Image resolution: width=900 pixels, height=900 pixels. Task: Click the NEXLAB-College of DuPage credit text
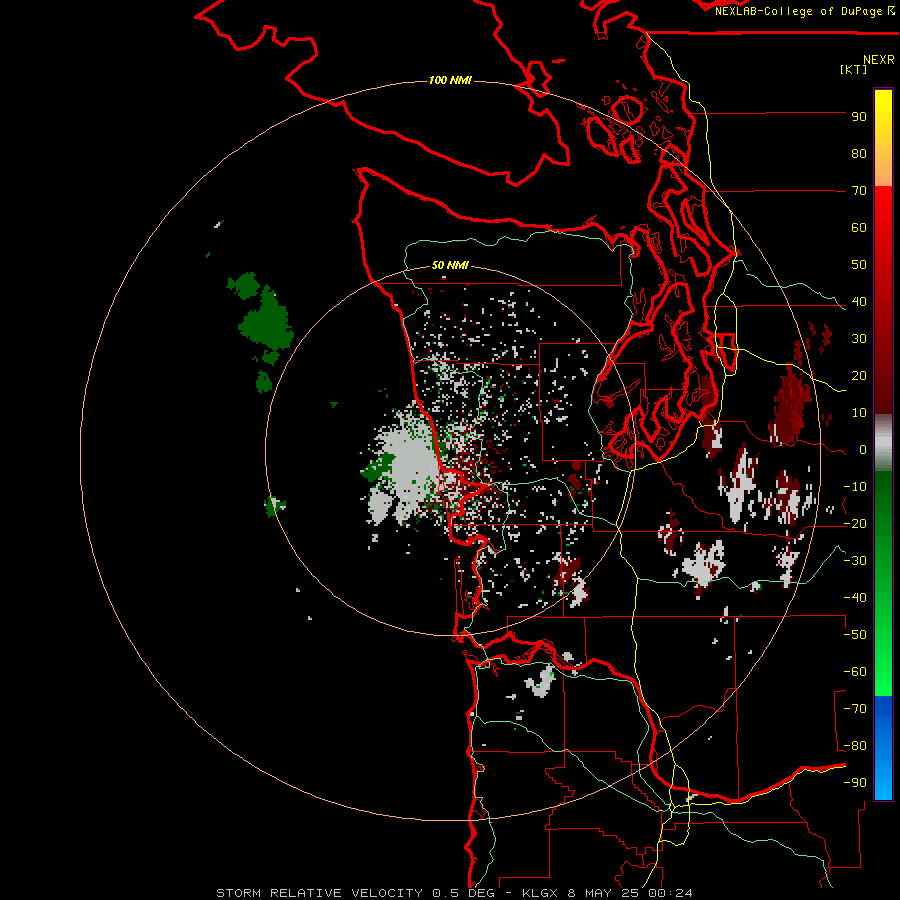coord(798,11)
